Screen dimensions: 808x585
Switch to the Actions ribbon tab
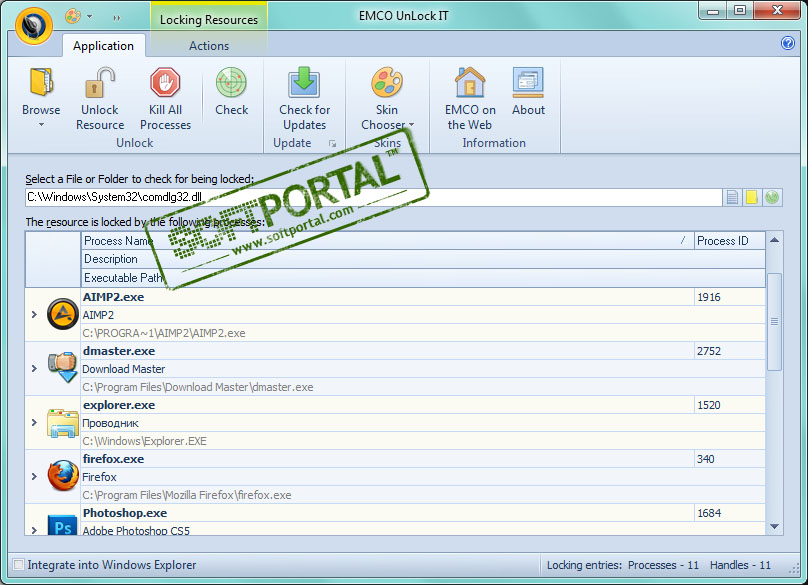[209, 45]
